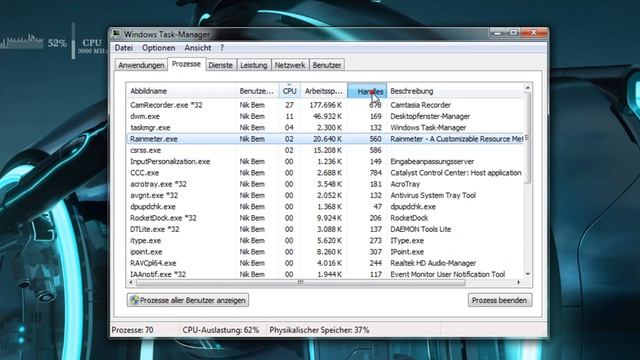The width and height of the screenshot is (640, 360).
Task: Click Prozesse aller Benutzer anzeigen button
Action: coord(188,300)
